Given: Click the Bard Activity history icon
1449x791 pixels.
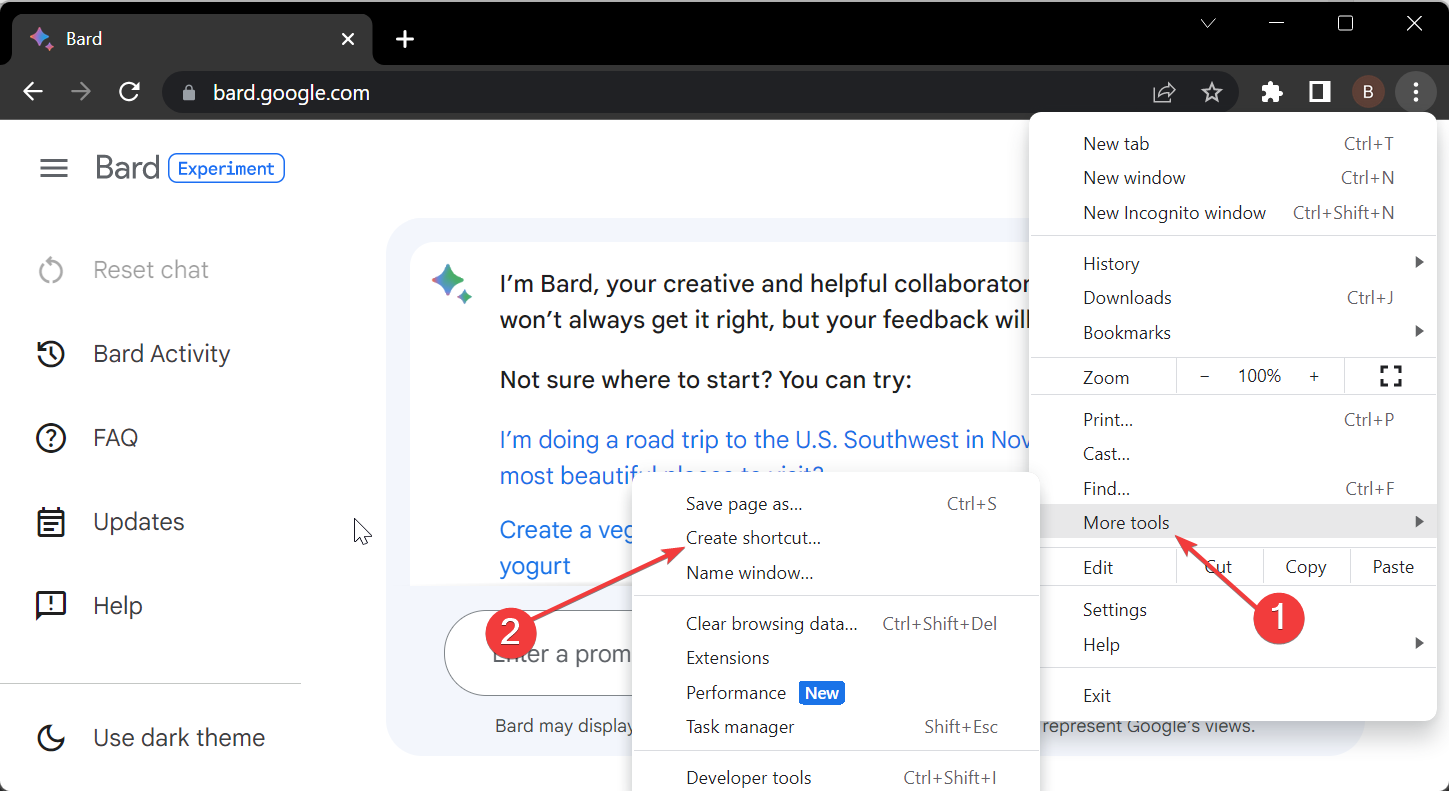Looking at the screenshot, I should (51, 354).
